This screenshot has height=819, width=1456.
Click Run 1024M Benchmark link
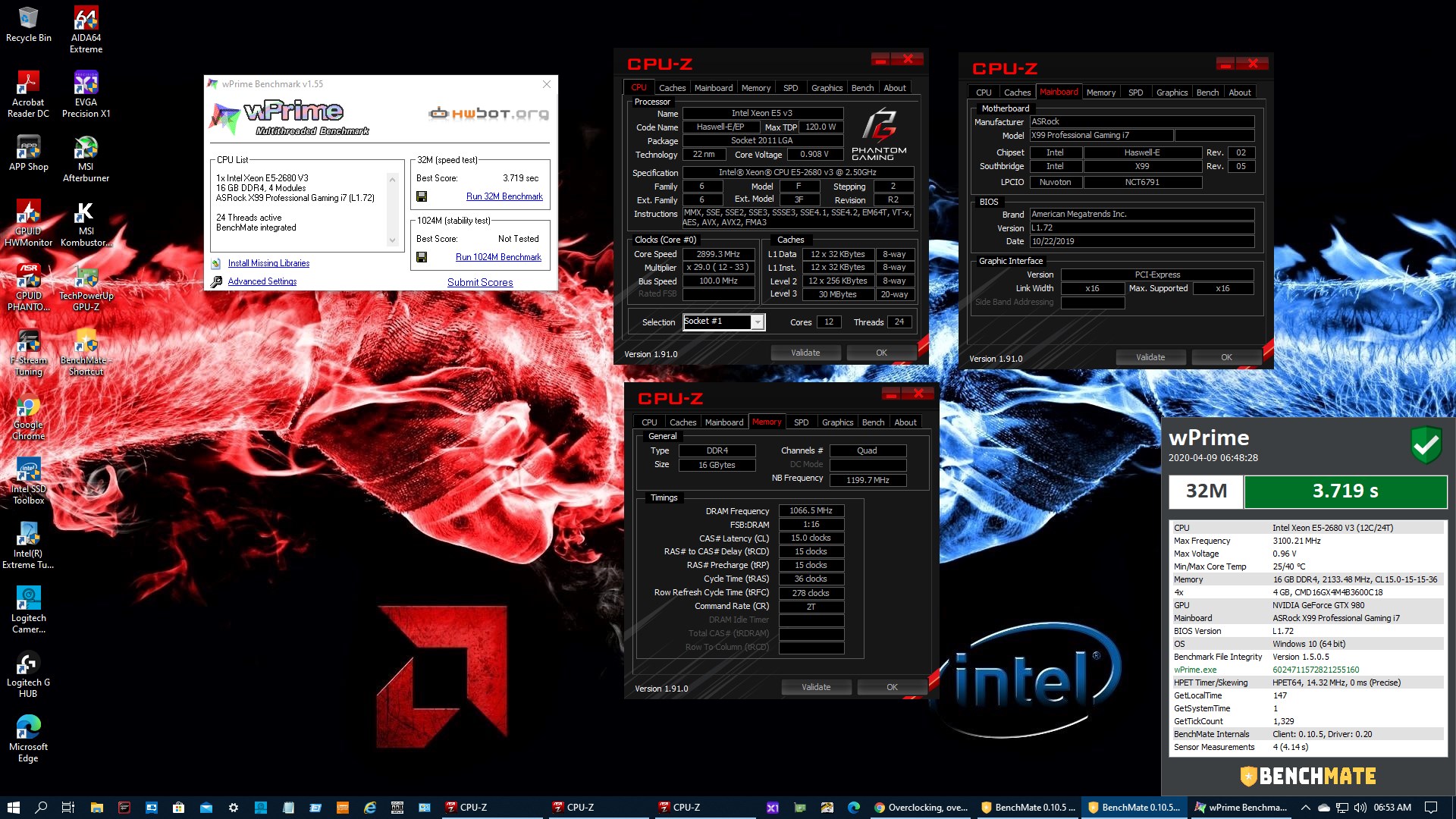498,257
